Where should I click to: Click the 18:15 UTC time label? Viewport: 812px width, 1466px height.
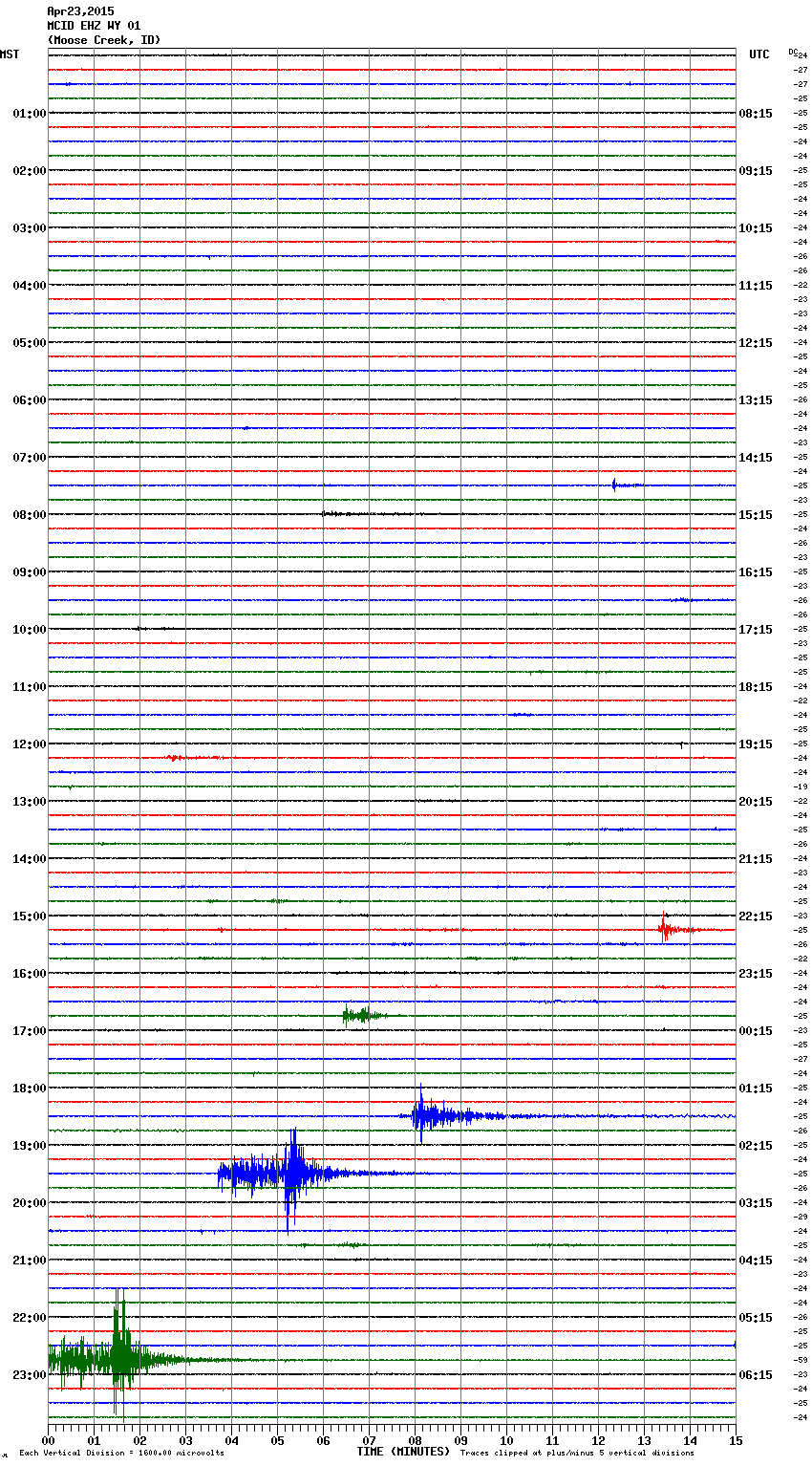(756, 687)
